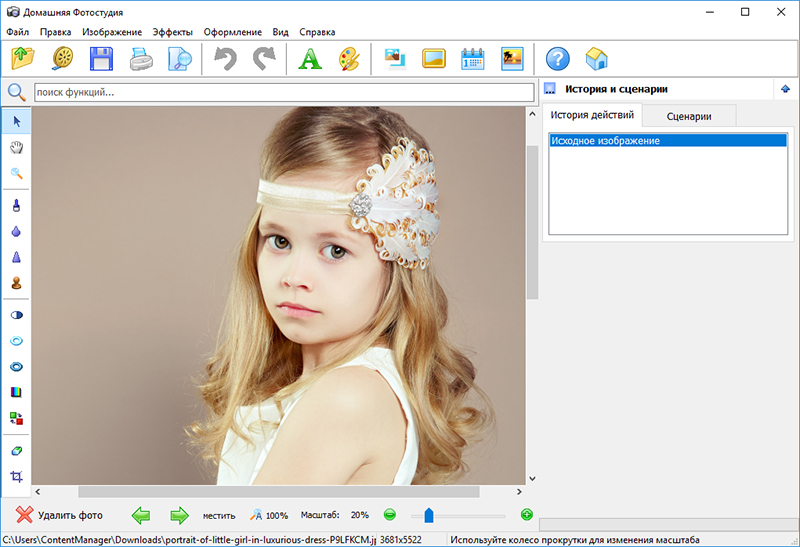Select the half-filled circle lighten/darken tool

pos(16,315)
